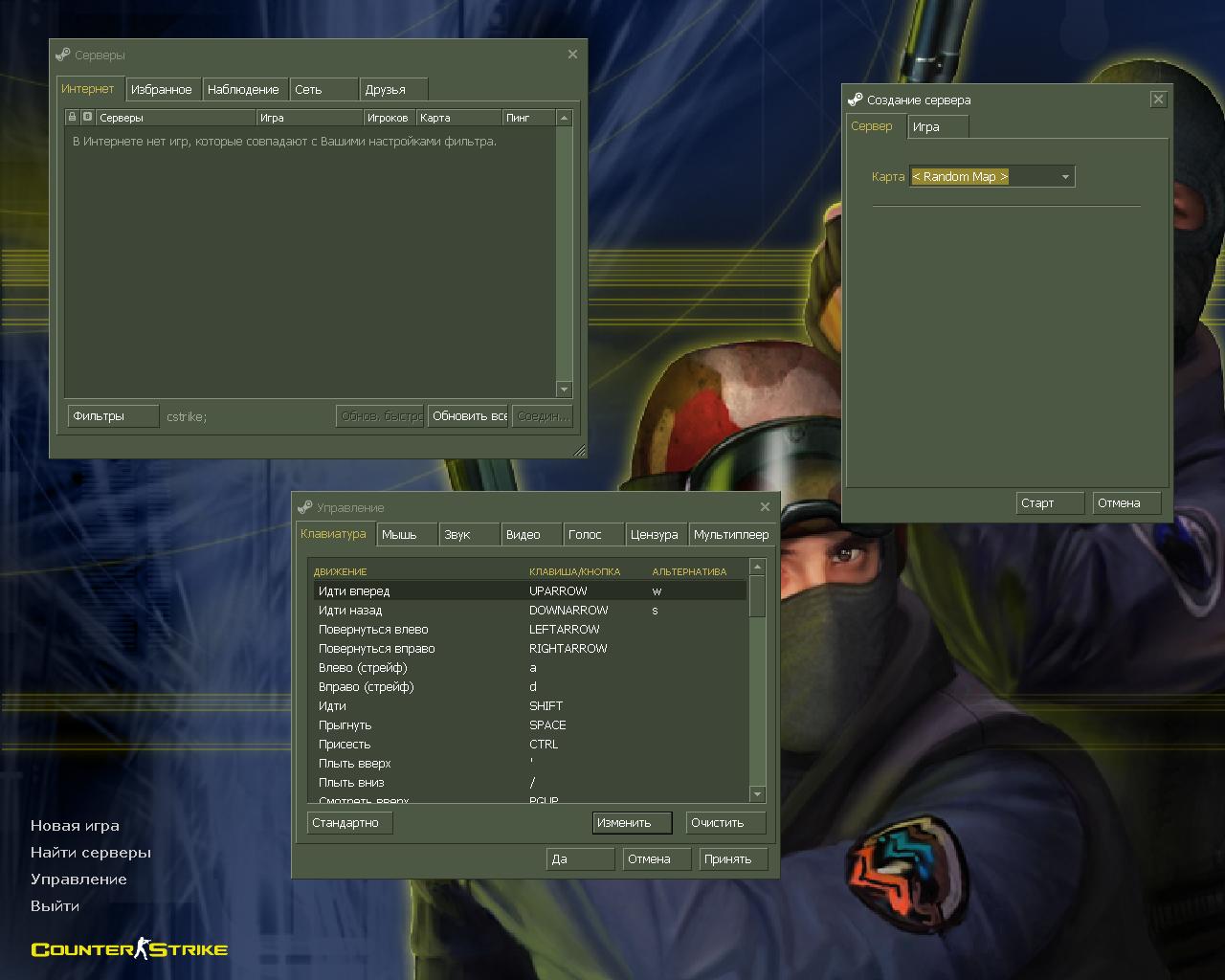Switch to the Мультиплеер tab

pos(732,534)
